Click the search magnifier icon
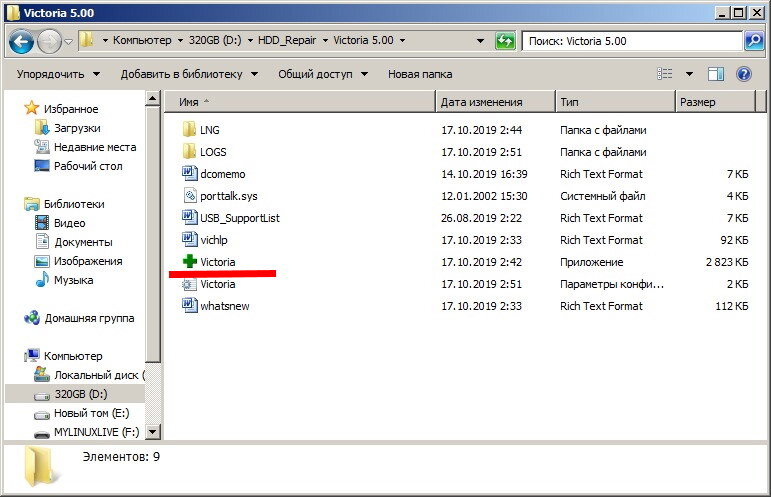This screenshot has width=771, height=497. (x=754, y=41)
